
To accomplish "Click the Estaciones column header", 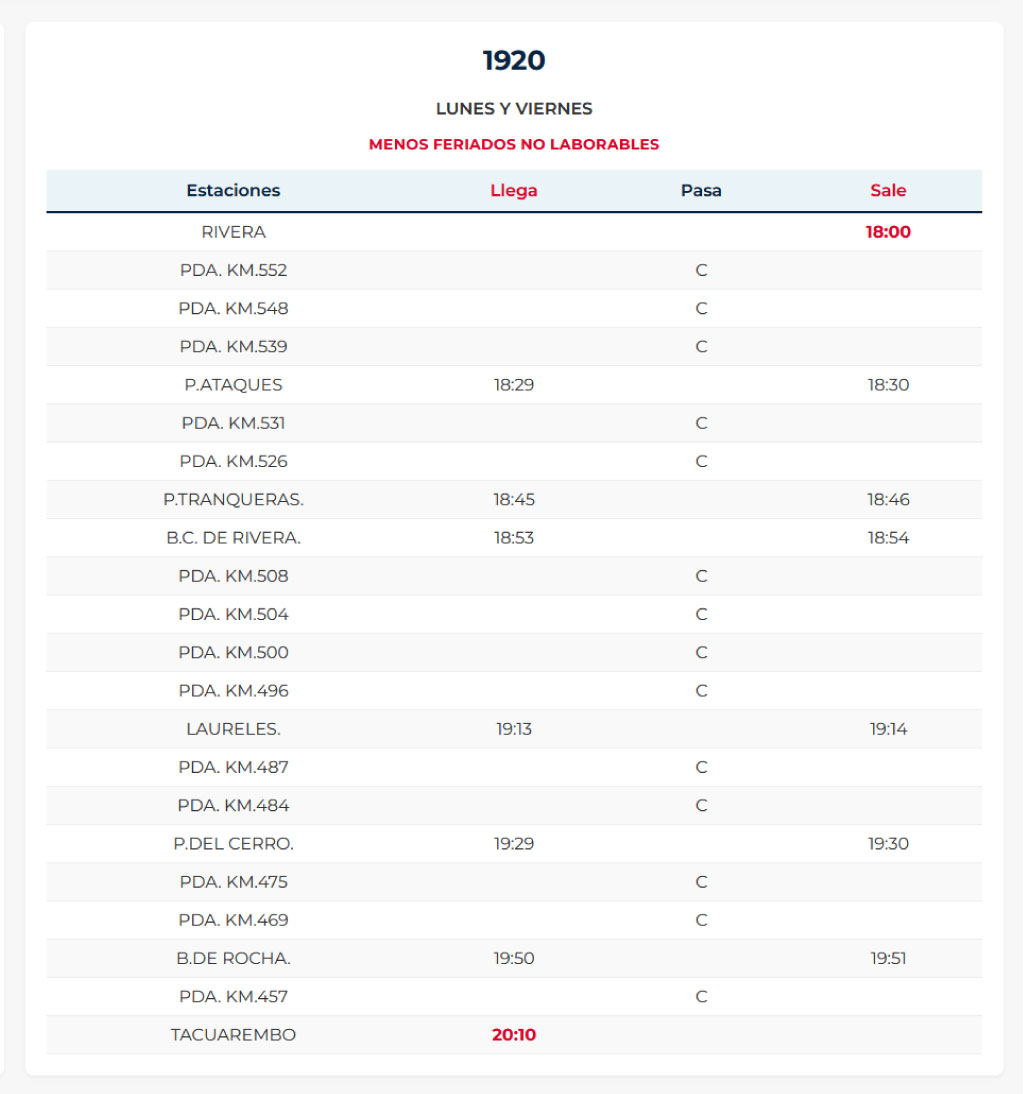I will [x=233, y=191].
